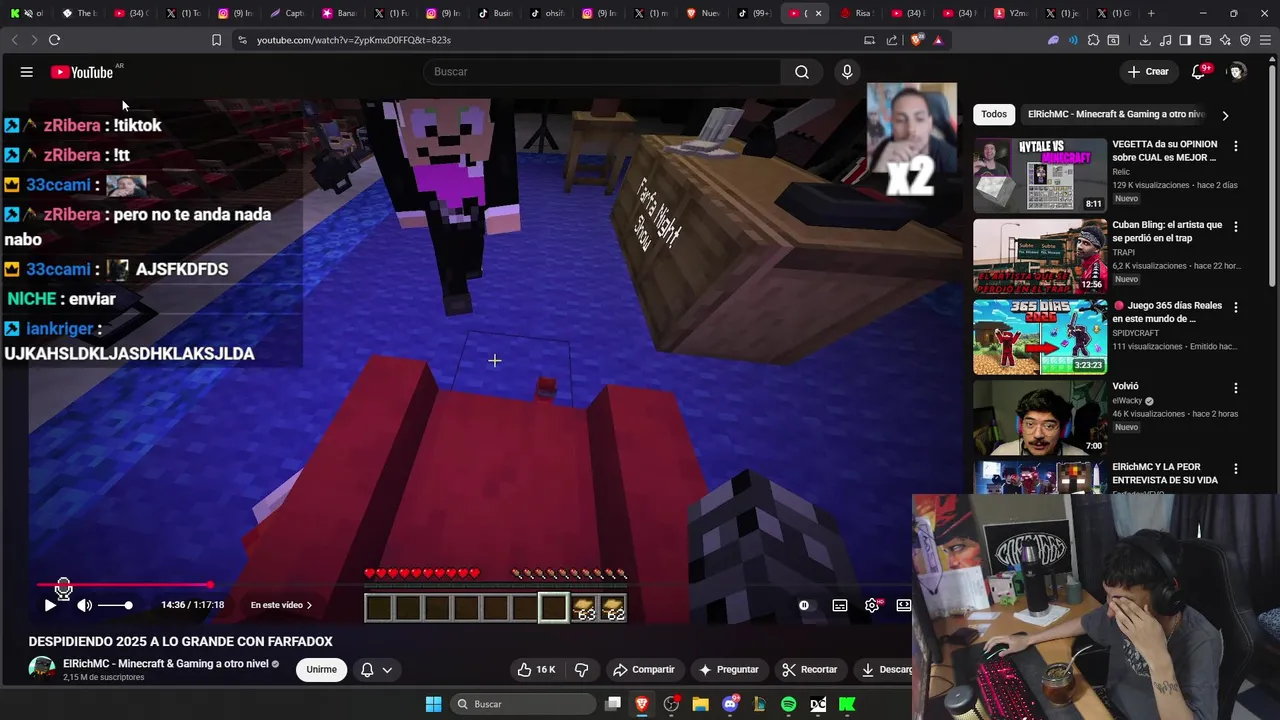Dislike the video with thumbs down

pos(581,670)
